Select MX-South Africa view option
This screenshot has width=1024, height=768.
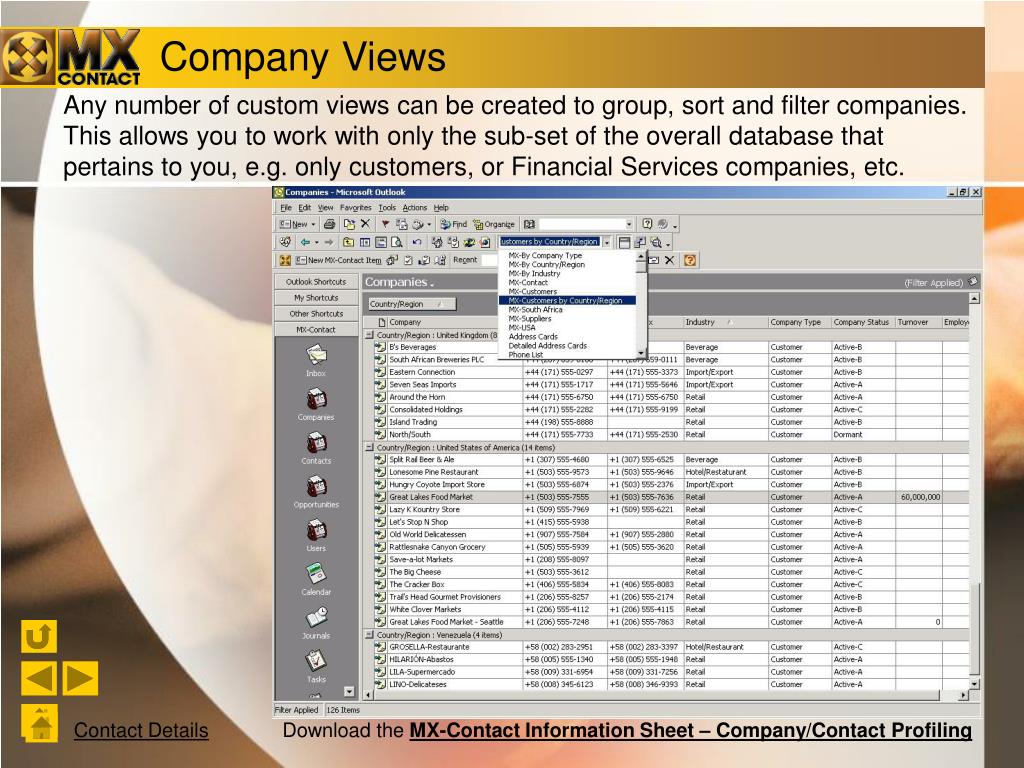point(567,310)
